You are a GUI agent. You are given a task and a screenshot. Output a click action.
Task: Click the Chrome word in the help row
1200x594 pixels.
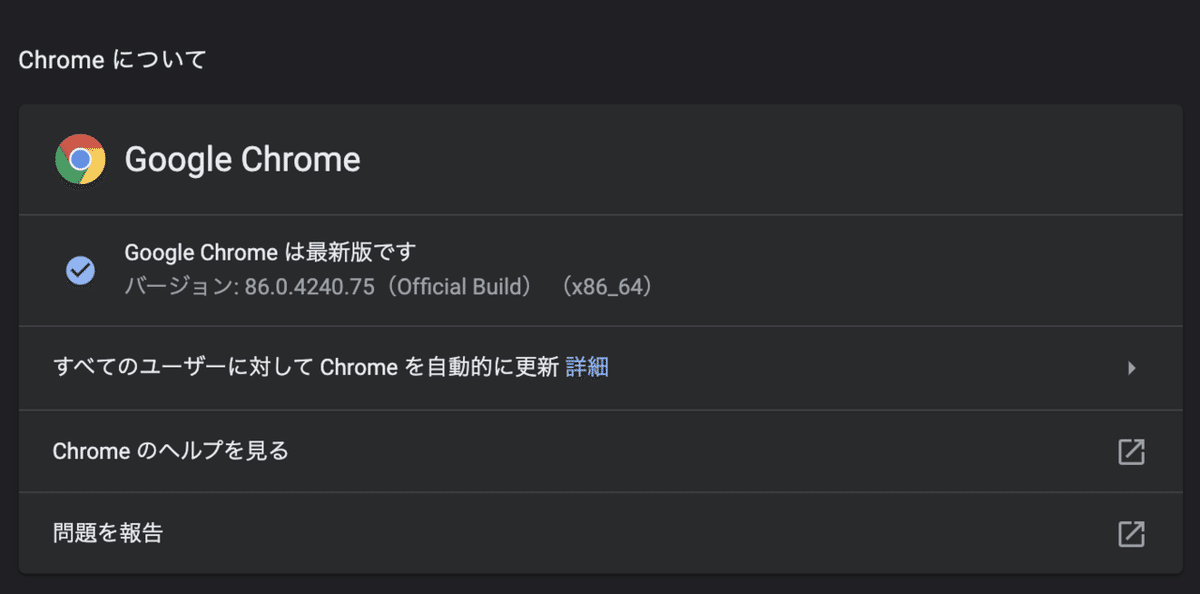click(x=91, y=451)
